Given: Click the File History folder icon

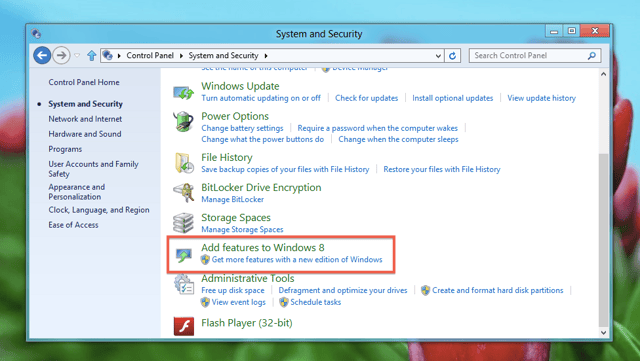Looking at the screenshot, I should coord(183,163).
